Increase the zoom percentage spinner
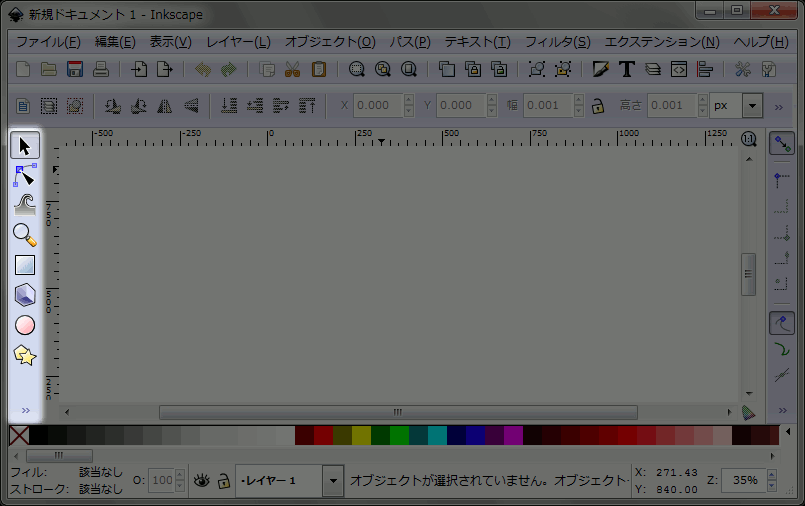Screen dimensions: 805x506 (x=771, y=475)
